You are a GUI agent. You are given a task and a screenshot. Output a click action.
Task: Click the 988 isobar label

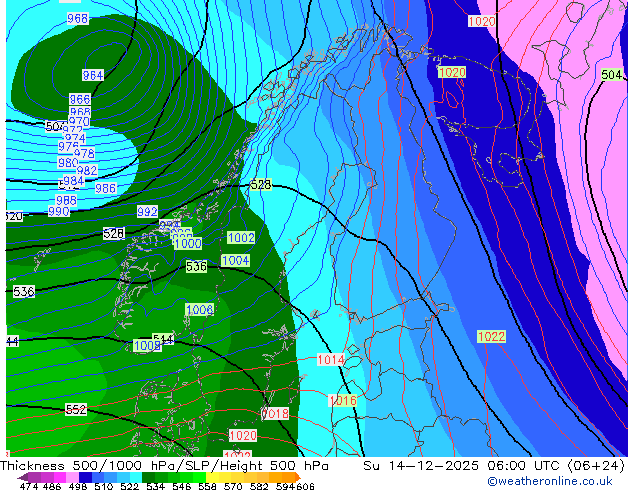66,201
